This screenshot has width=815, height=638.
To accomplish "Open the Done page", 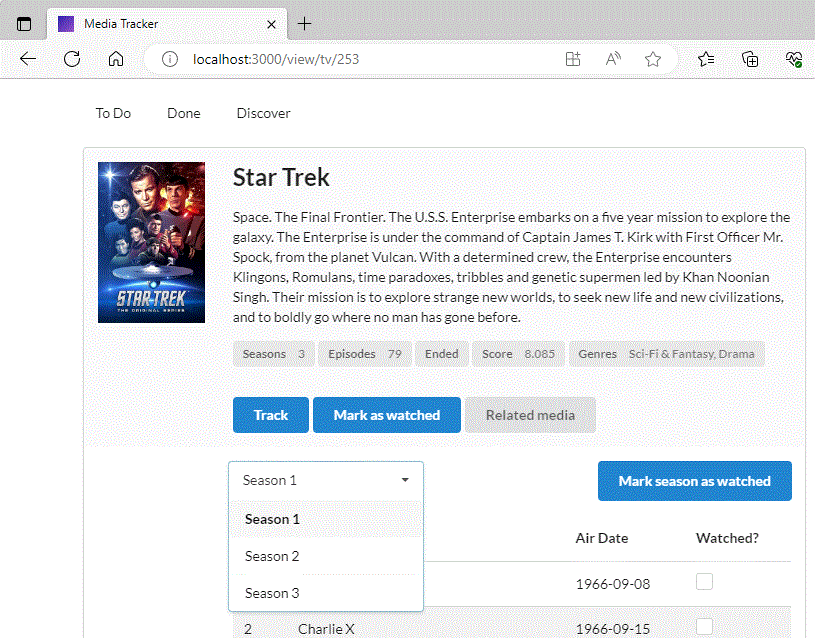I will point(183,113).
